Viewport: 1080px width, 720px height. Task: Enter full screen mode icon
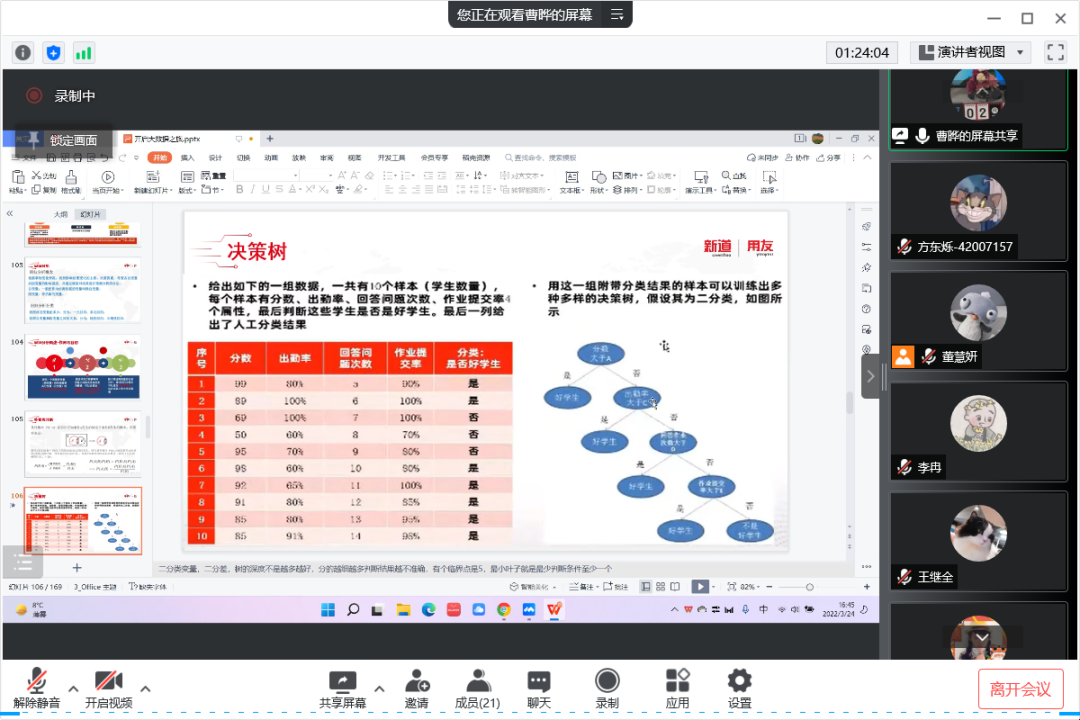(1055, 52)
